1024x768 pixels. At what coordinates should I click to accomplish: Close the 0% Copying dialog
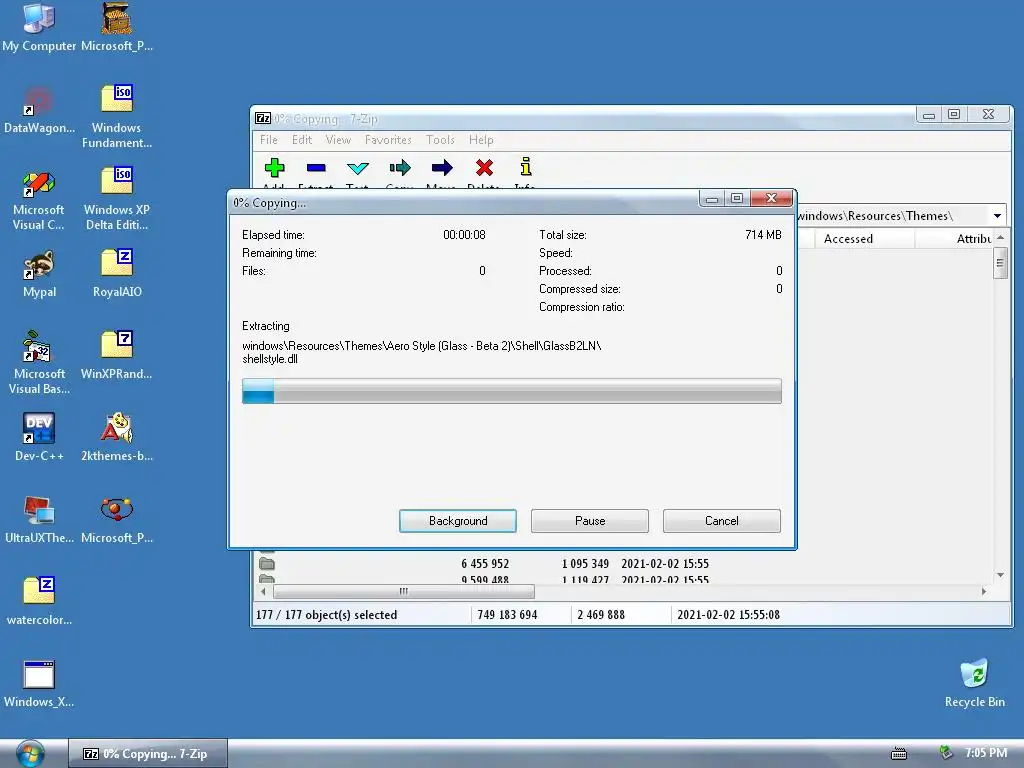pos(771,199)
